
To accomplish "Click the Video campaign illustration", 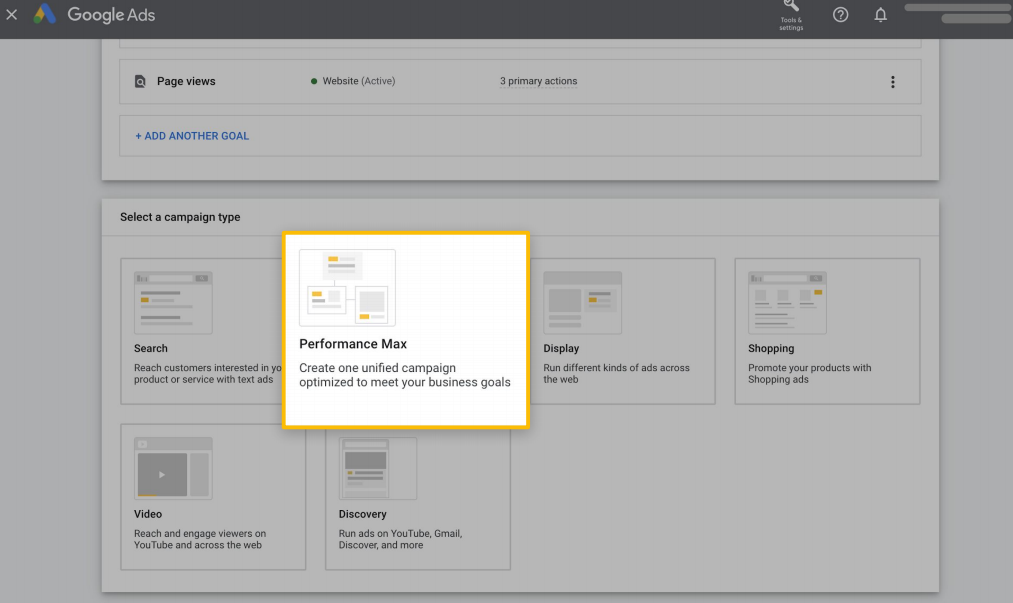I will pyautogui.click(x=173, y=469).
